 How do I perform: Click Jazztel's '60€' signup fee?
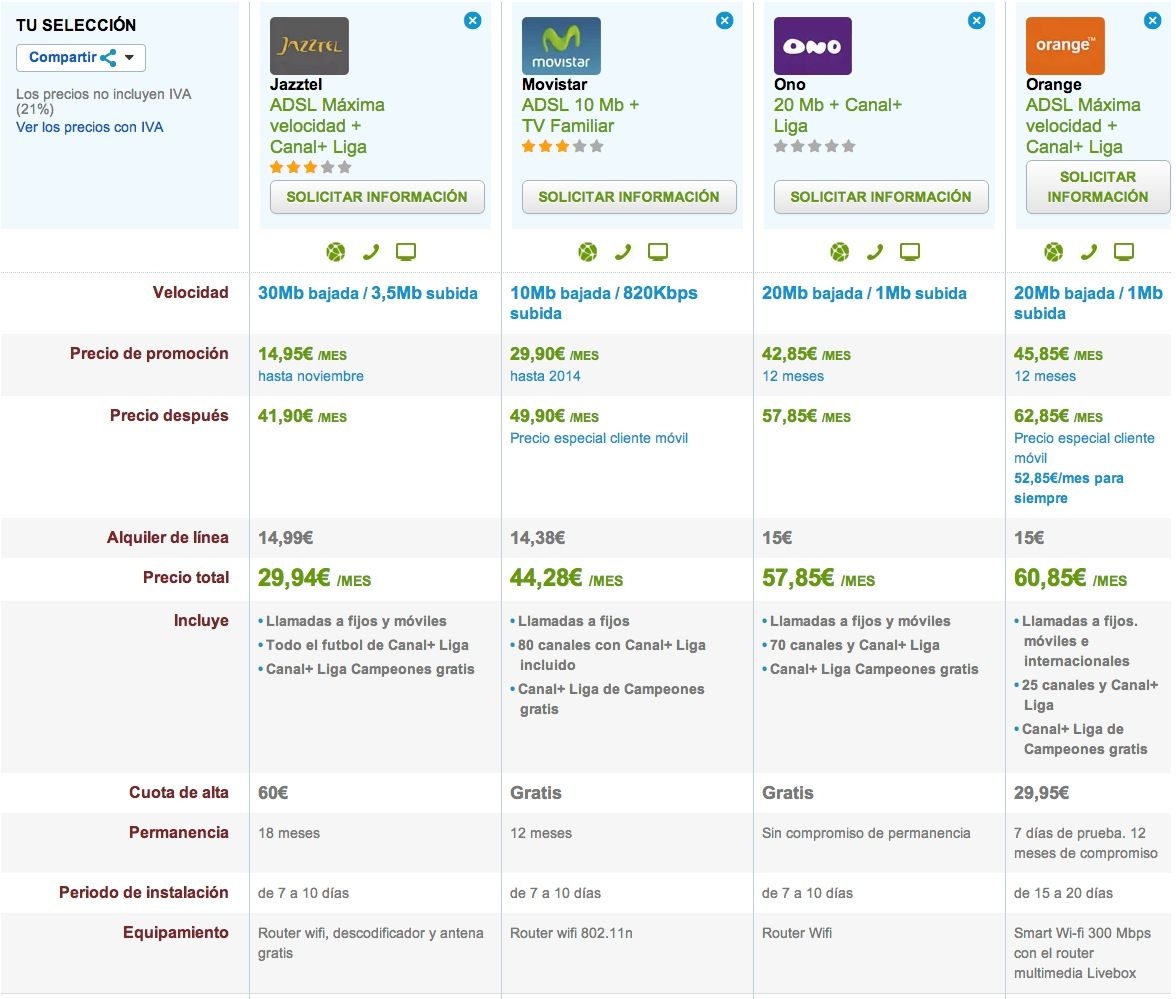[x=273, y=793]
